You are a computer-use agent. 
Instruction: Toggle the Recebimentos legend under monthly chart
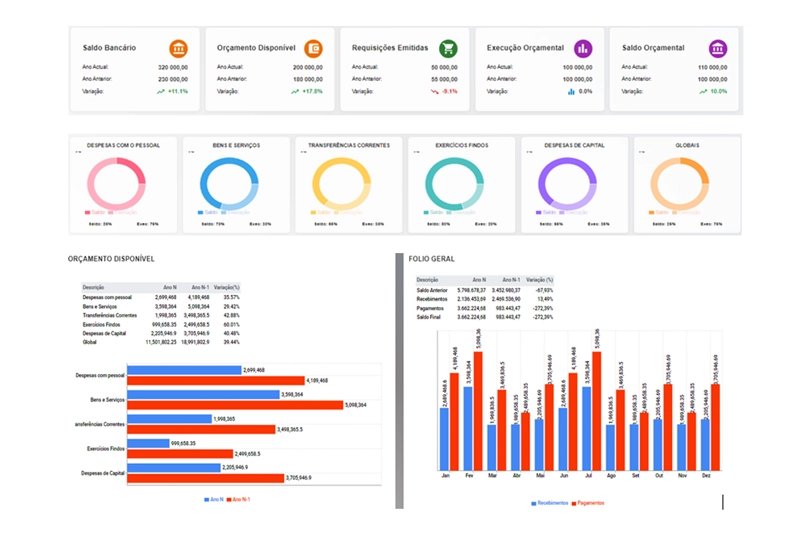point(549,503)
